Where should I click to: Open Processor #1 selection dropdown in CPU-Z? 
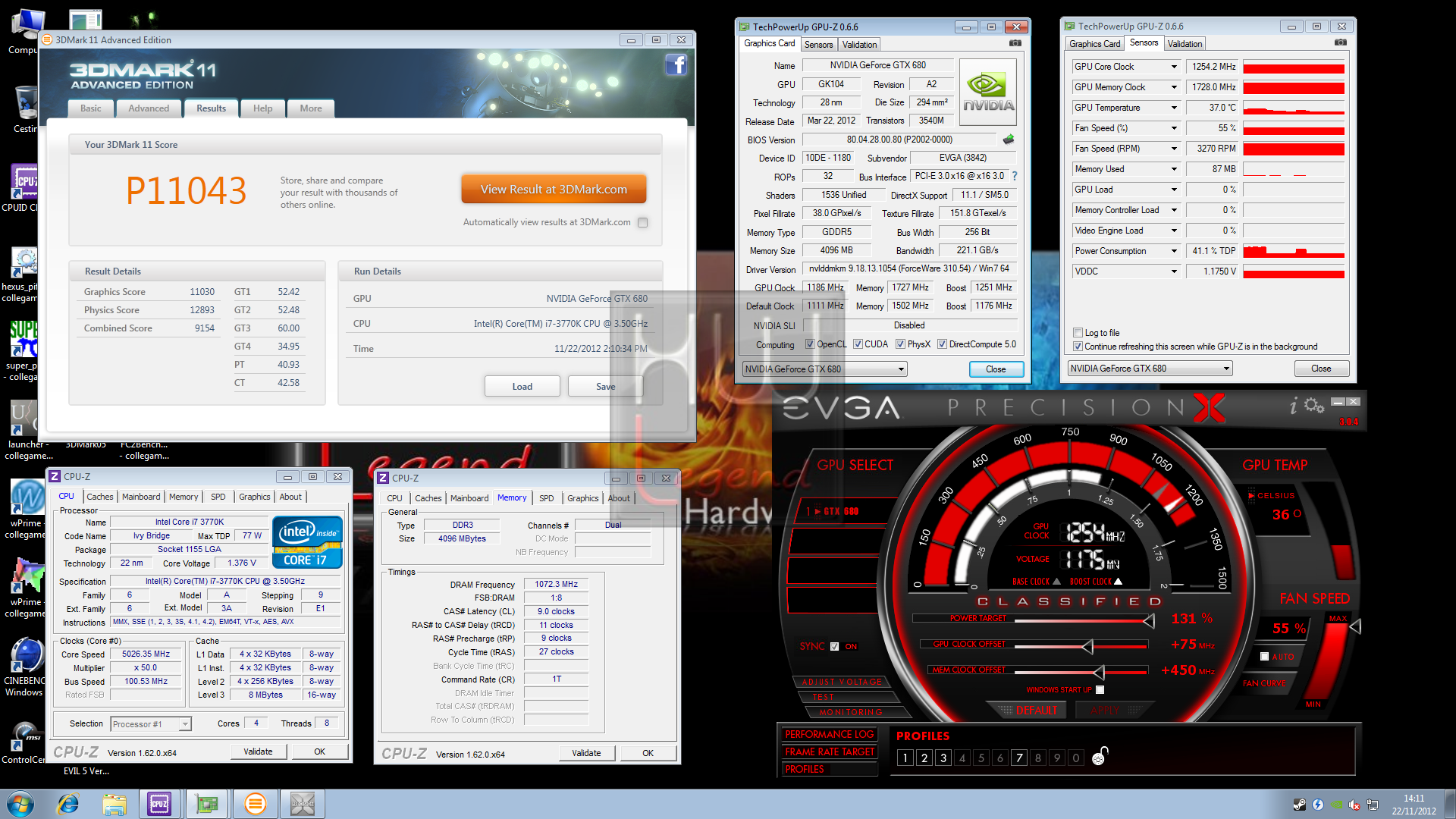151,724
